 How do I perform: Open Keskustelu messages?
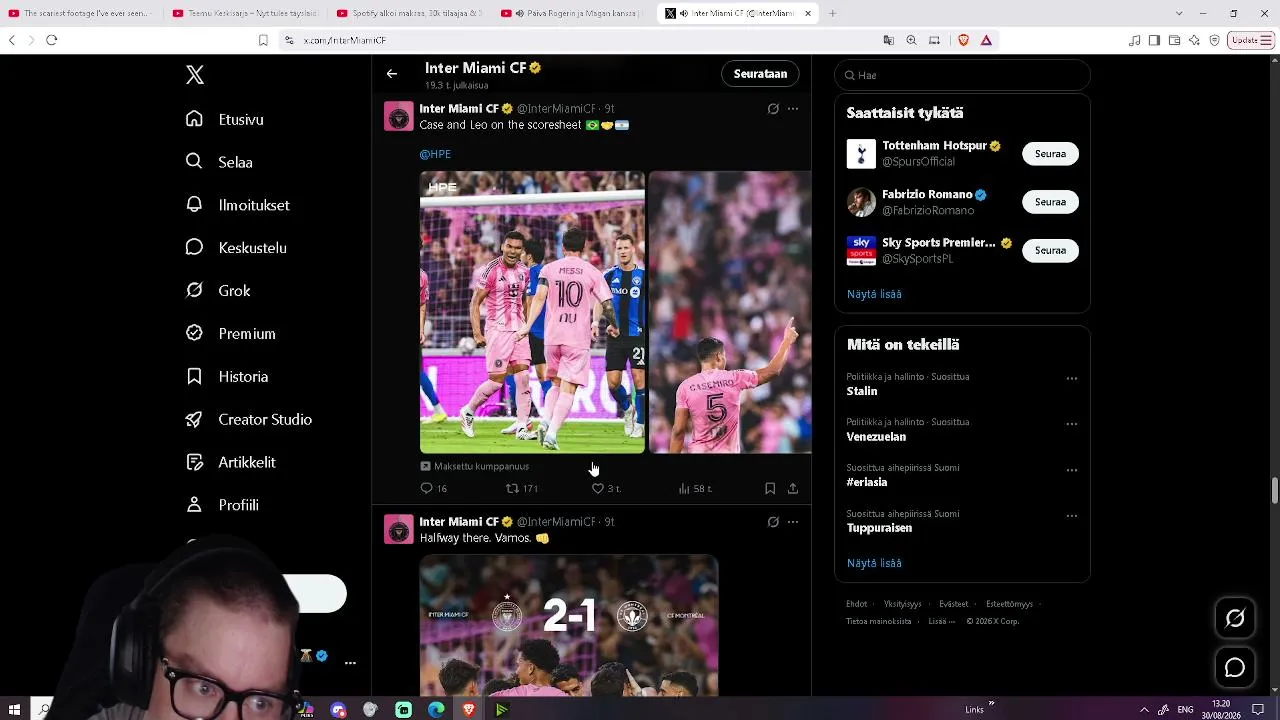pyautogui.click(x=236, y=248)
